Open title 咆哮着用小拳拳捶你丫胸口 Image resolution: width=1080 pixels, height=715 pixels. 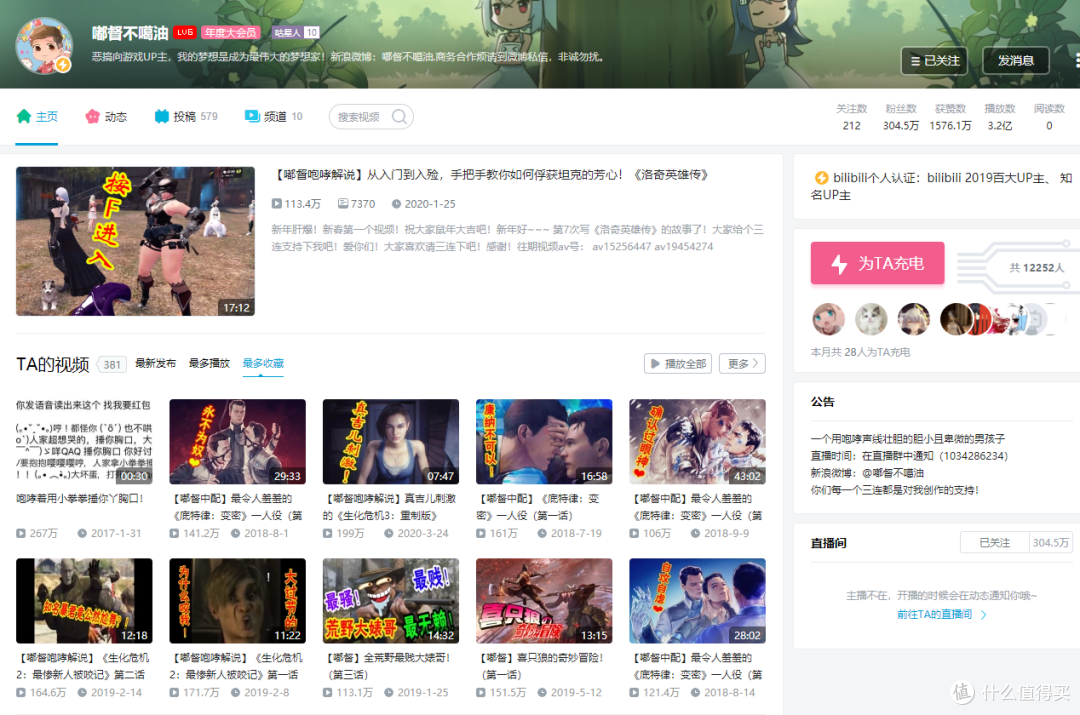pyautogui.click(x=80, y=498)
